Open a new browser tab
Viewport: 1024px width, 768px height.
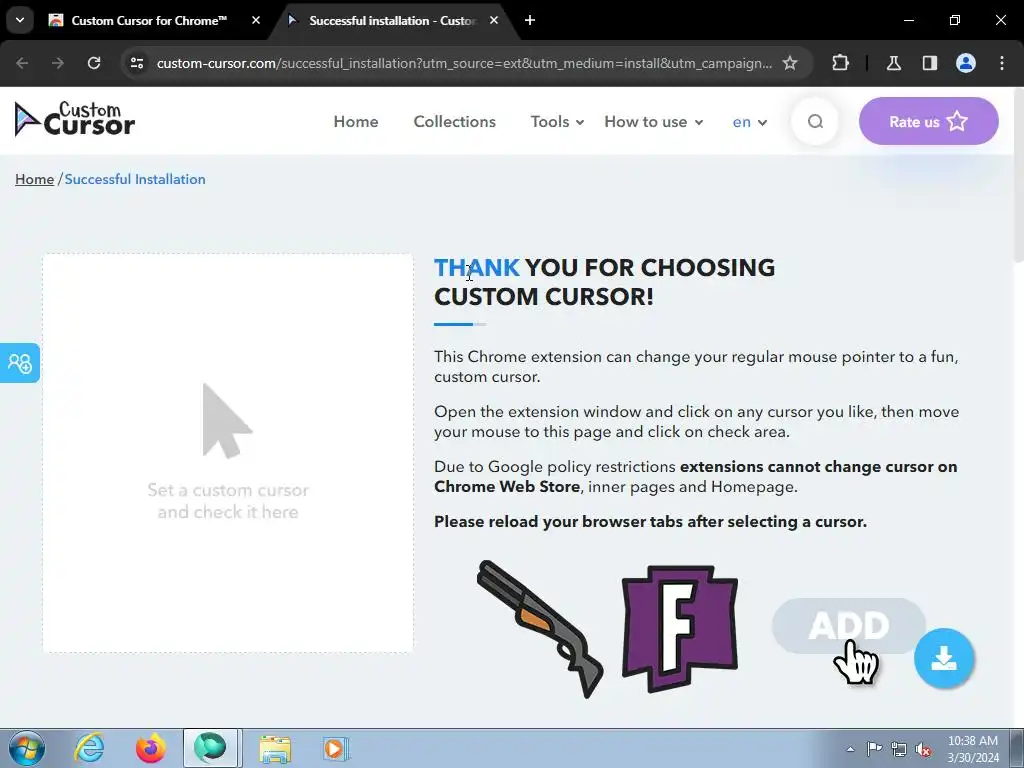(x=530, y=20)
